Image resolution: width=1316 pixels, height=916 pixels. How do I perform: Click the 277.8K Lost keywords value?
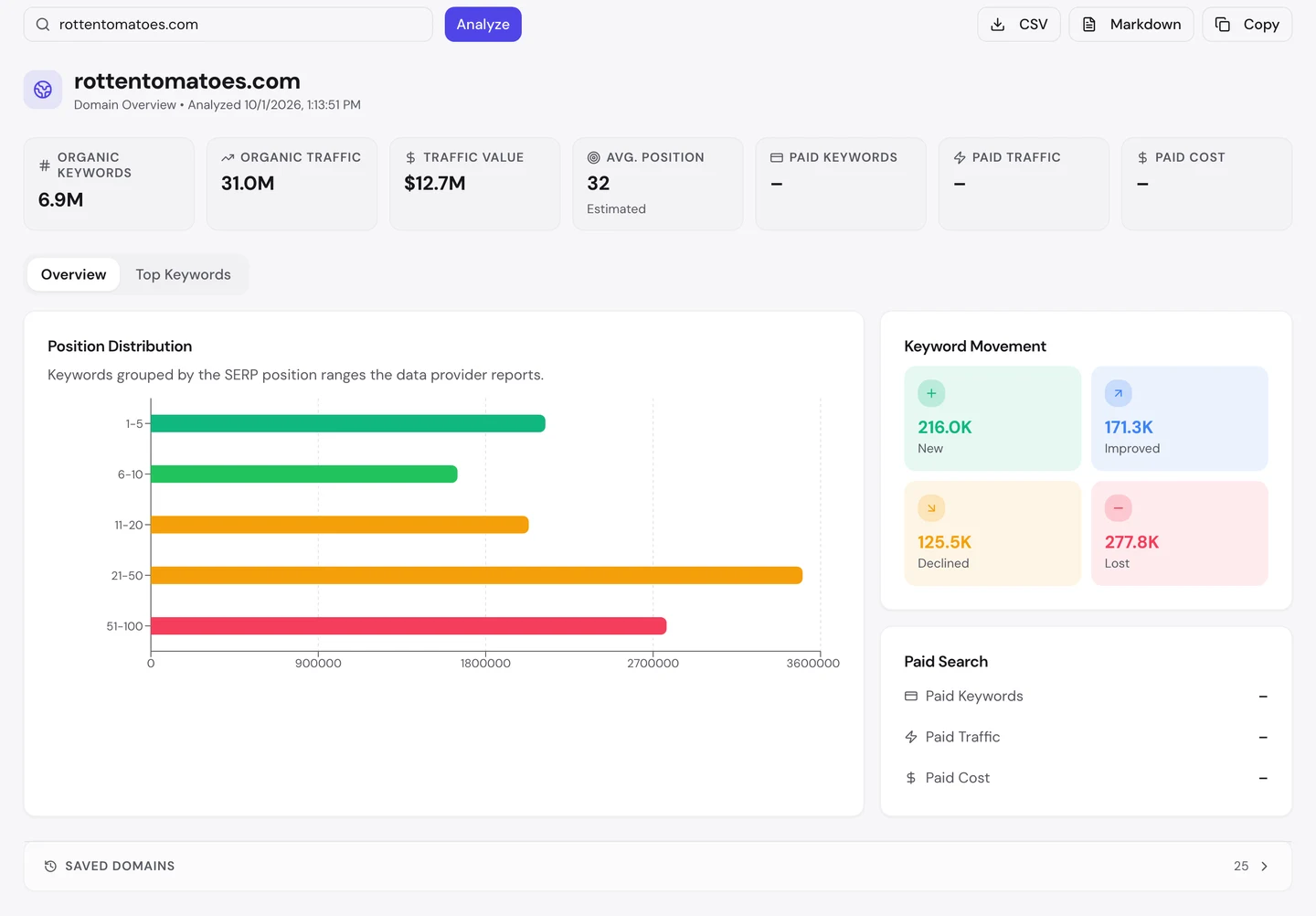pos(1131,542)
